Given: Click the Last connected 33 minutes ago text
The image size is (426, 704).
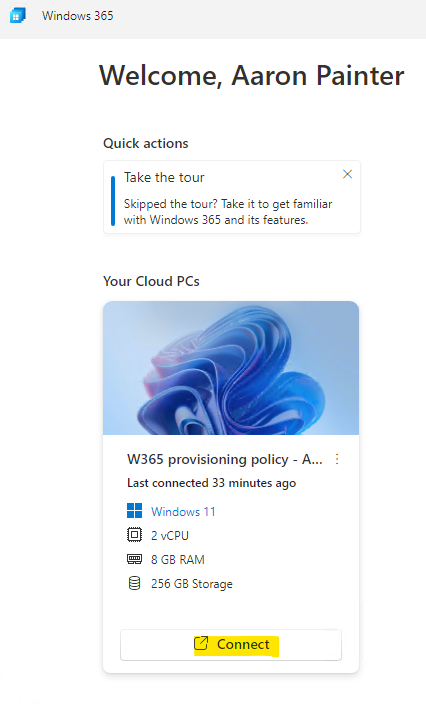Looking at the screenshot, I should (211, 483).
